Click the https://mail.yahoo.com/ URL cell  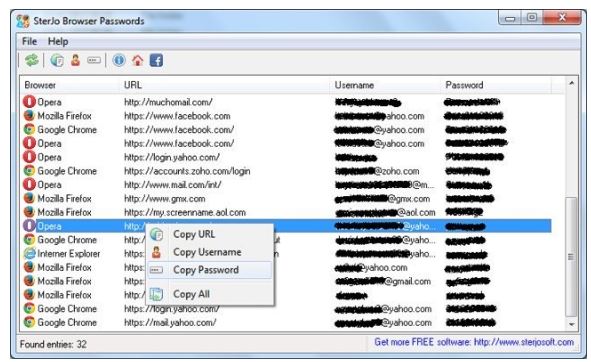point(170,322)
